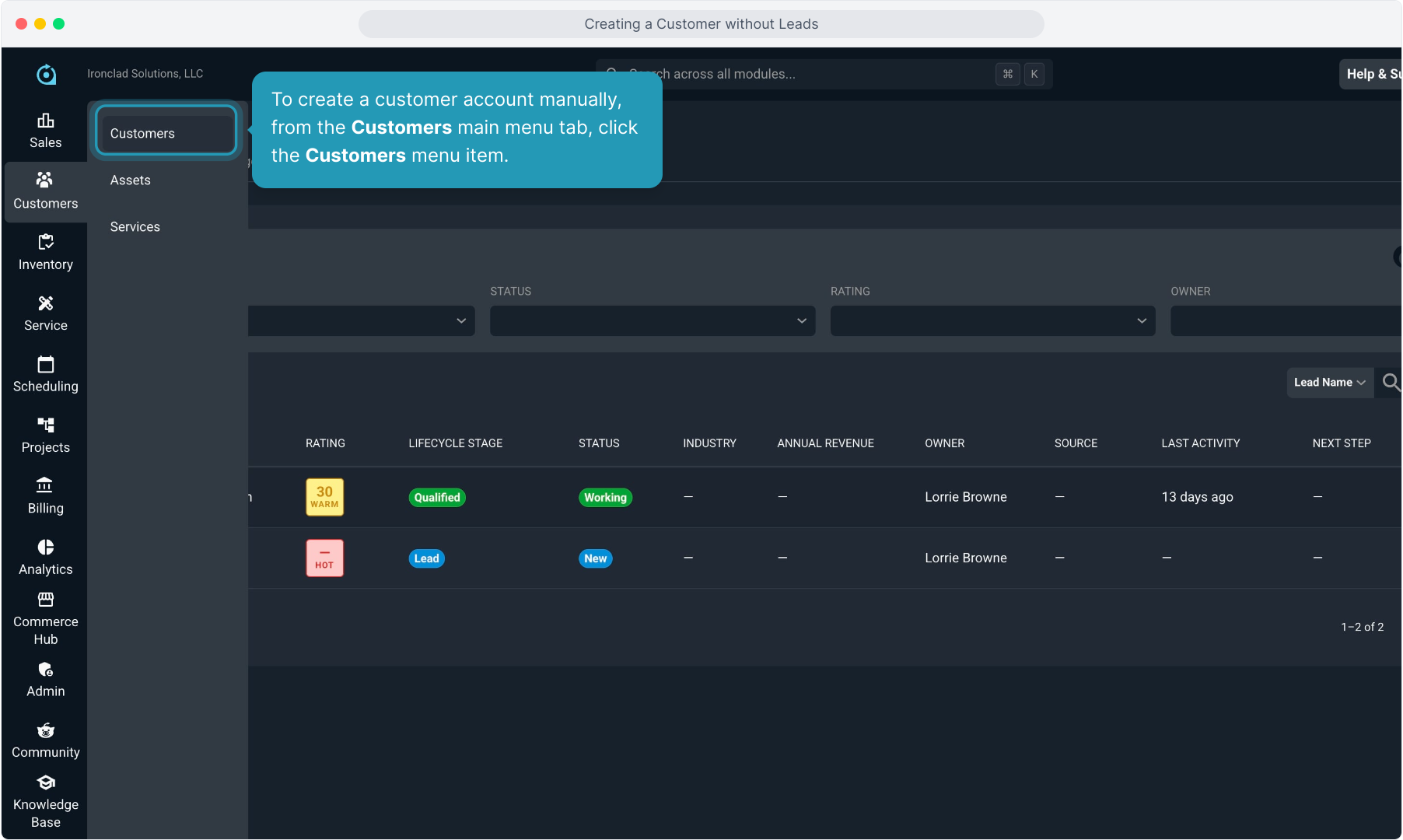
Task: Click the app logo icon
Action: point(46,74)
